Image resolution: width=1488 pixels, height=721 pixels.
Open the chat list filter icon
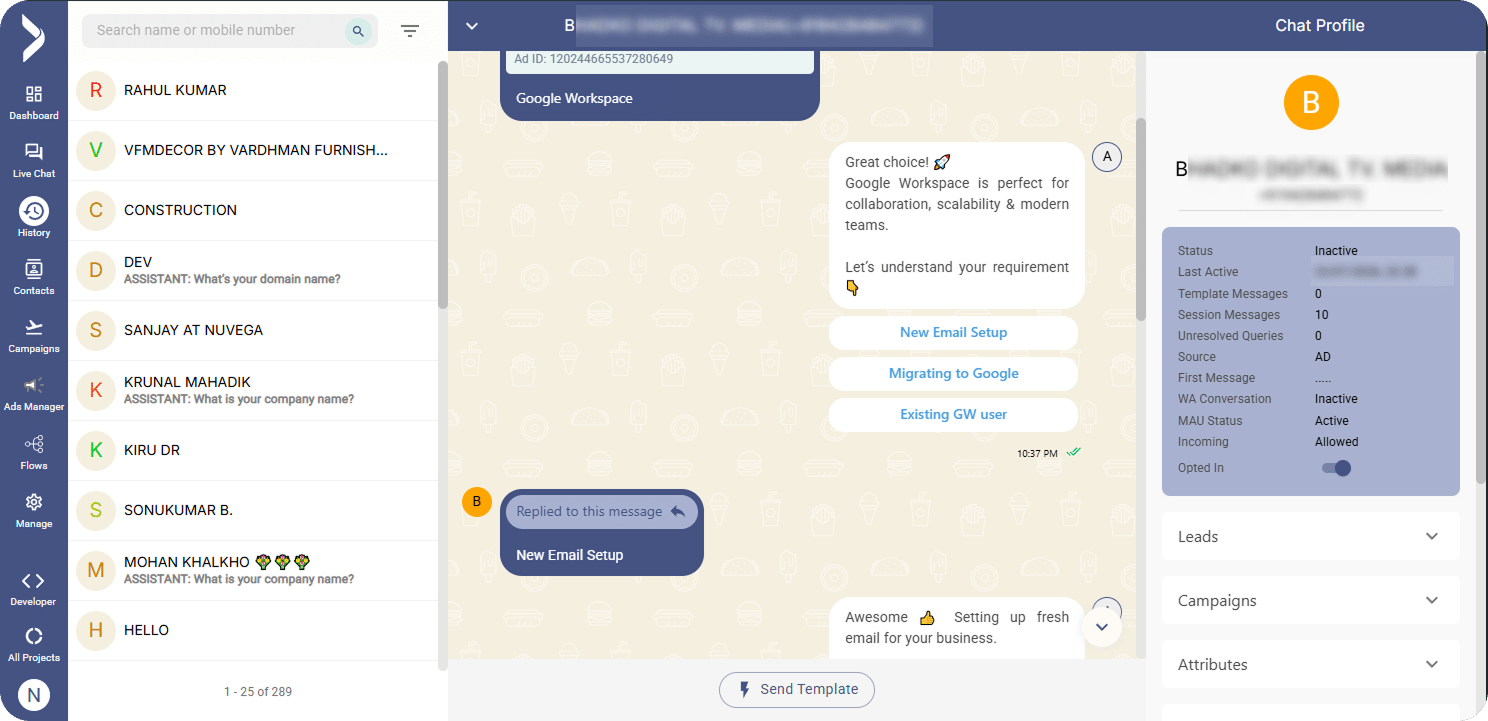[x=410, y=31]
